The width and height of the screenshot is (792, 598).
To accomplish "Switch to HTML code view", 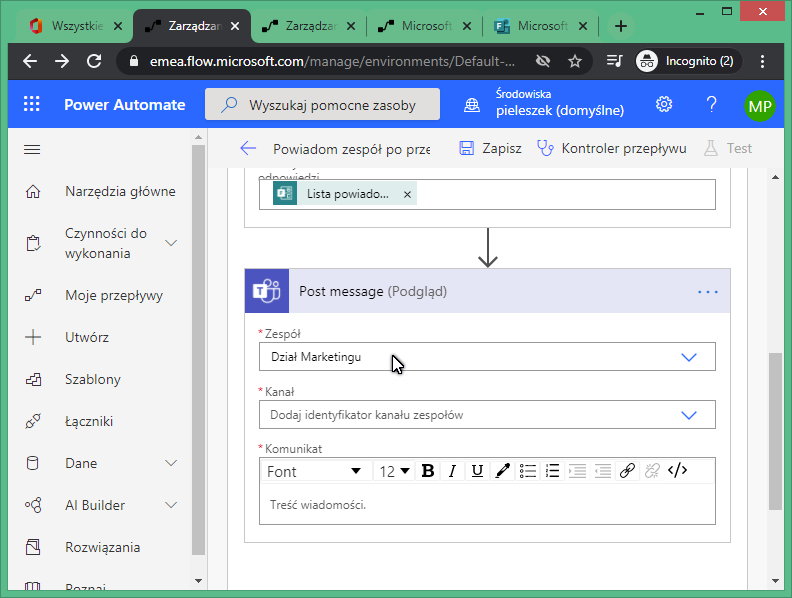I will tap(677, 471).
